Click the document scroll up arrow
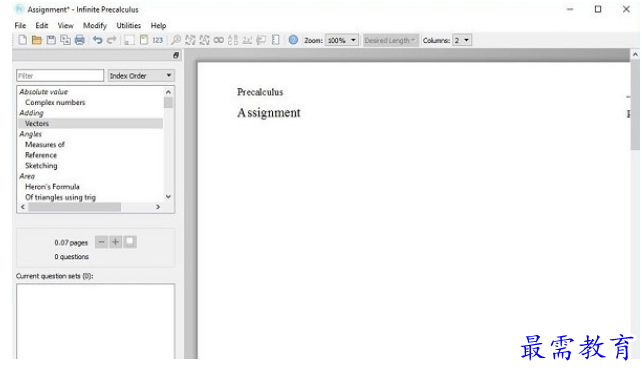Screen dimensions: 642x379 point(635,54)
